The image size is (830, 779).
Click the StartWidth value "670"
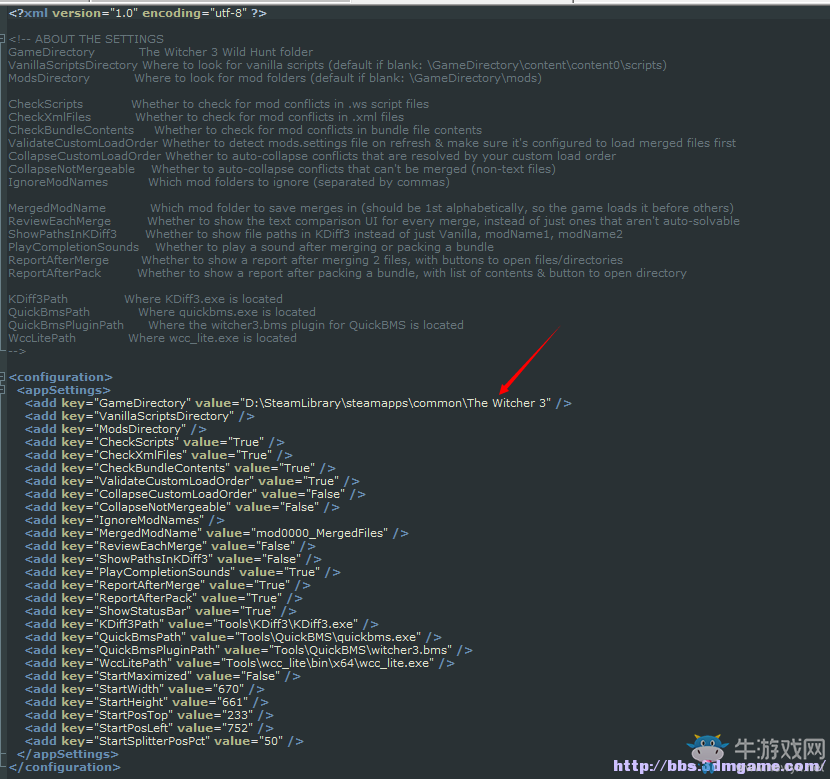[229, 689]
